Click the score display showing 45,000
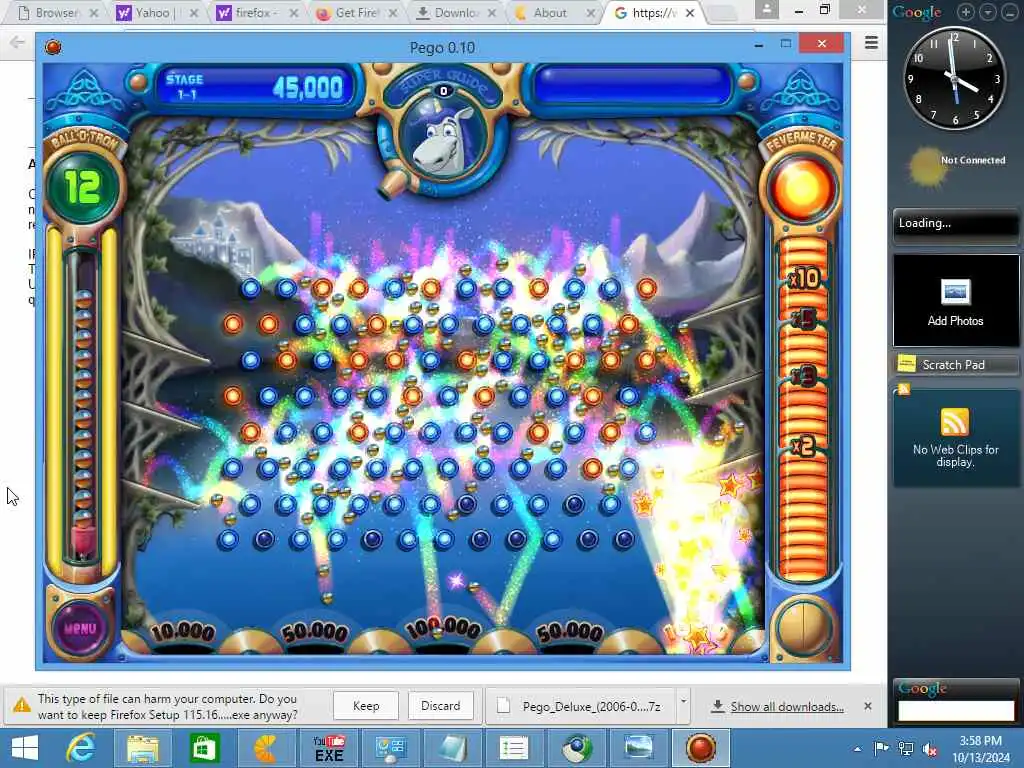The image size is (1024, 768). 308,87
